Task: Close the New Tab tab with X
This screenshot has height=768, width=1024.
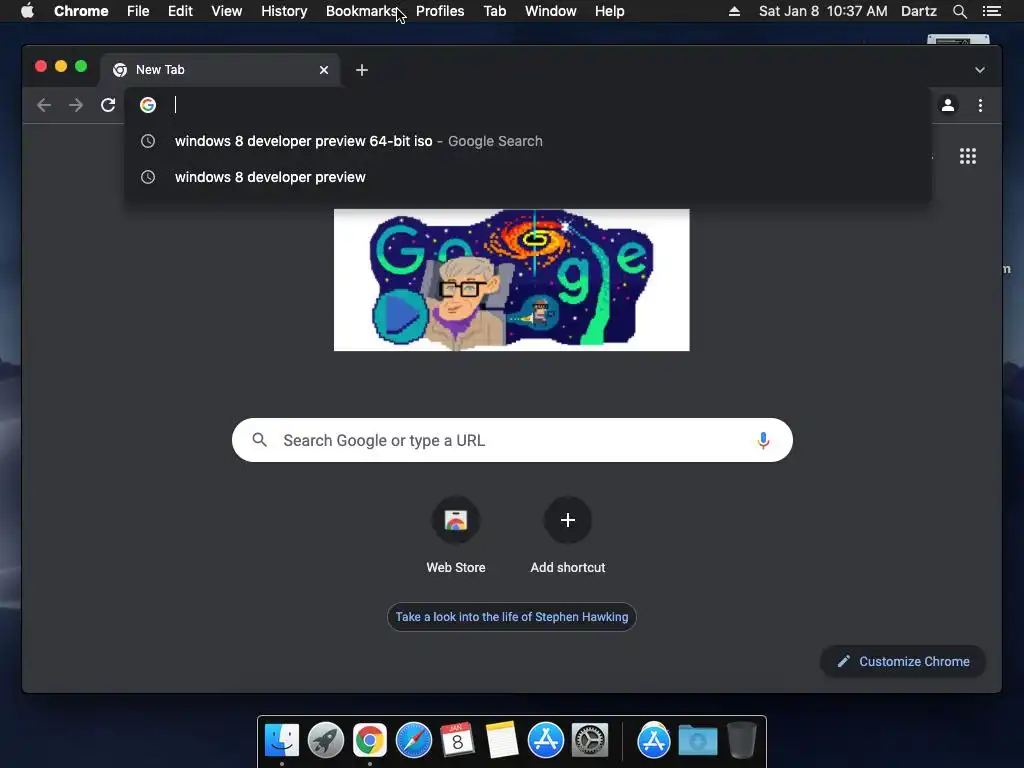Action: (x=324, y=70)
